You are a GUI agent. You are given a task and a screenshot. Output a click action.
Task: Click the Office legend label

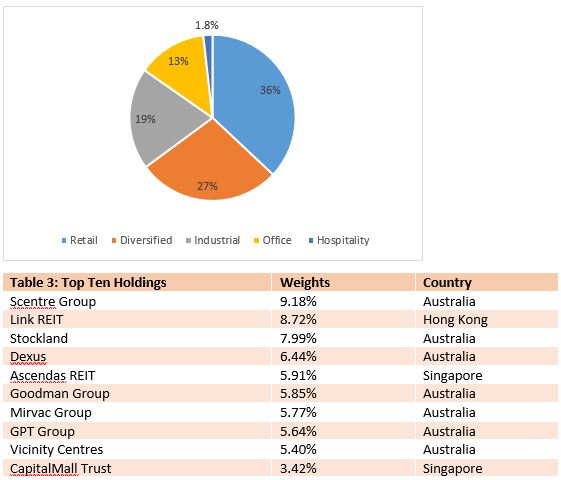pos(277,240)
